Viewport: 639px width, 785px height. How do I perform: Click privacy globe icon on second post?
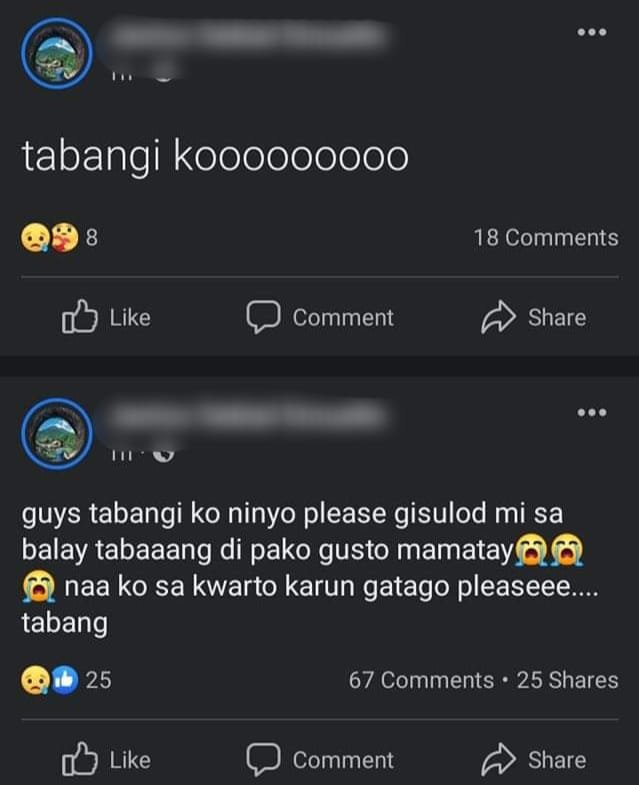(163, 454)
